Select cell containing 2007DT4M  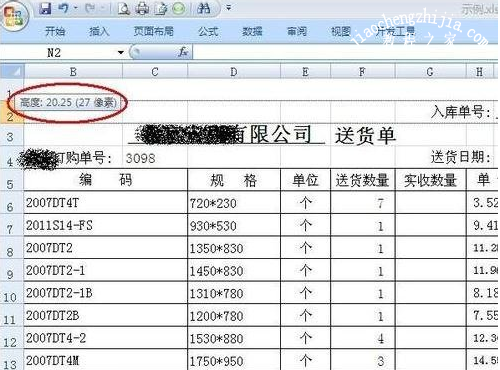pyautogui.click(x=106, y=360)
